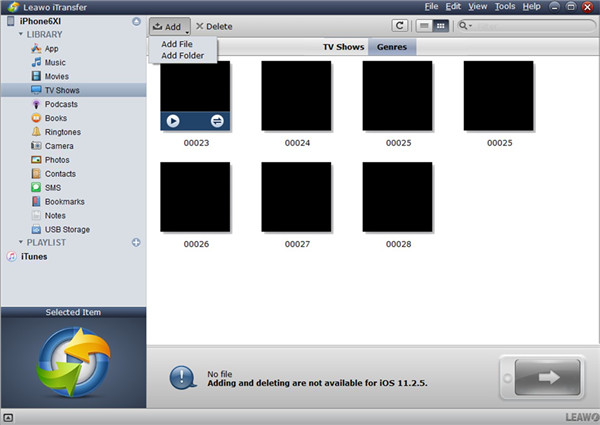Open the Tools menu
The height and width of the screenshot is (425, 600).
pyautogui.click(x=505, y=7)
